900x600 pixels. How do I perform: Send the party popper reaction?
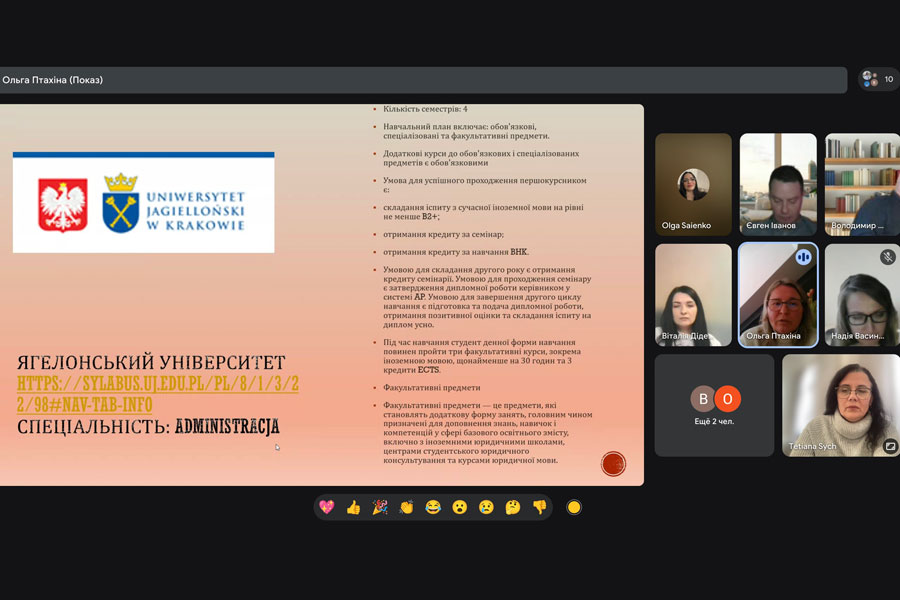[x=380, y=507]
